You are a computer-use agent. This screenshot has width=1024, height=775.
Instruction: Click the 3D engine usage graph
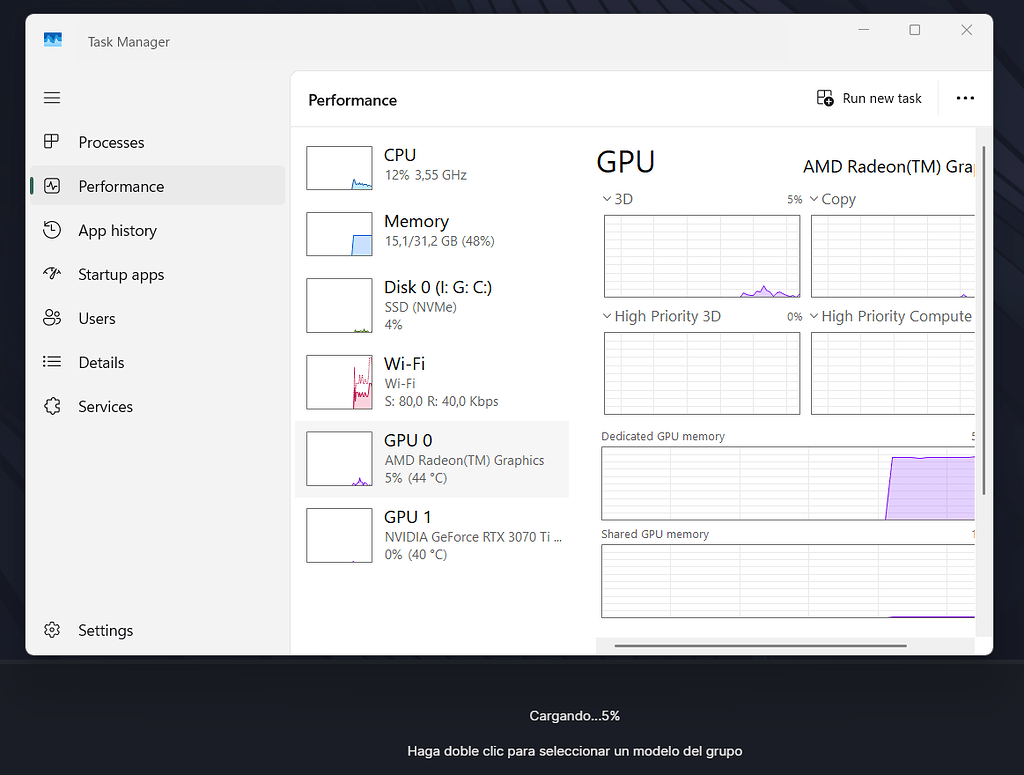point(702,256)
